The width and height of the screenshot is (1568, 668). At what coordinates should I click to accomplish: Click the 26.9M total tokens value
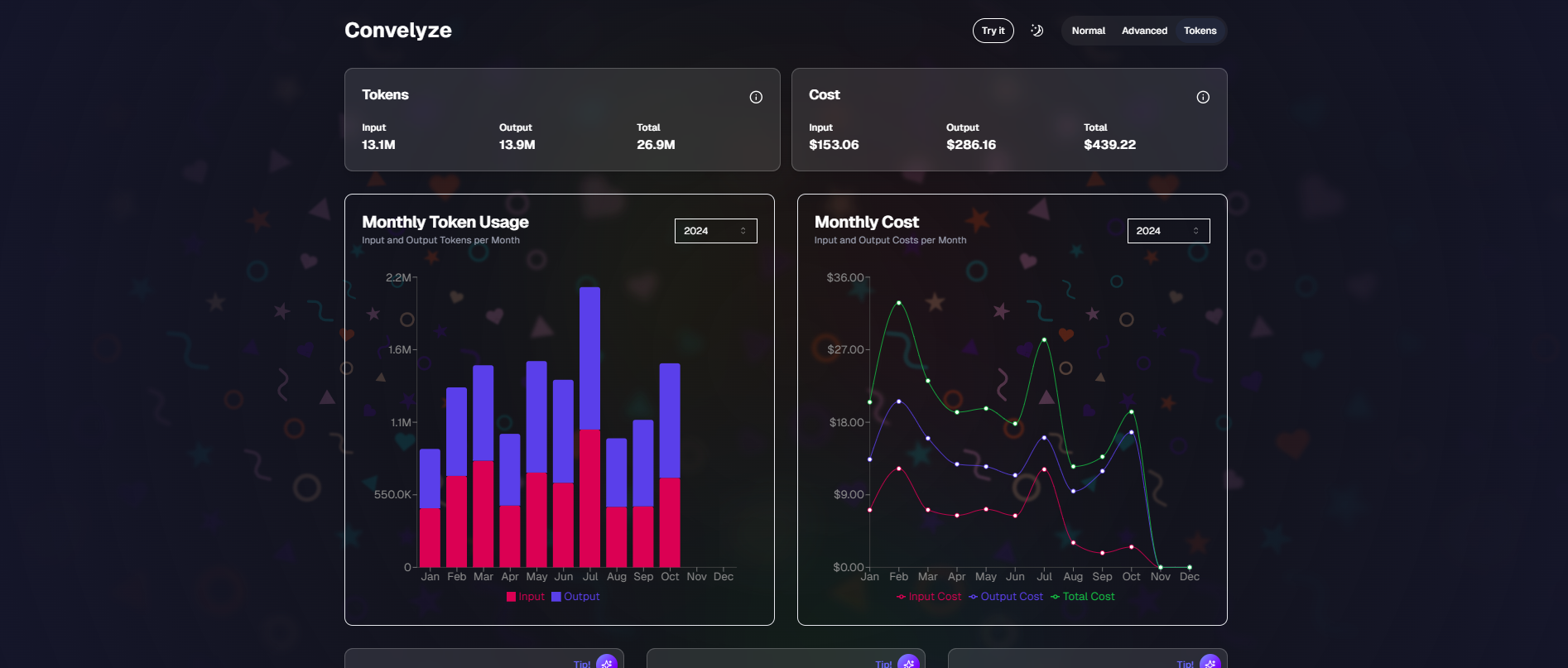(x=656, y=145)
